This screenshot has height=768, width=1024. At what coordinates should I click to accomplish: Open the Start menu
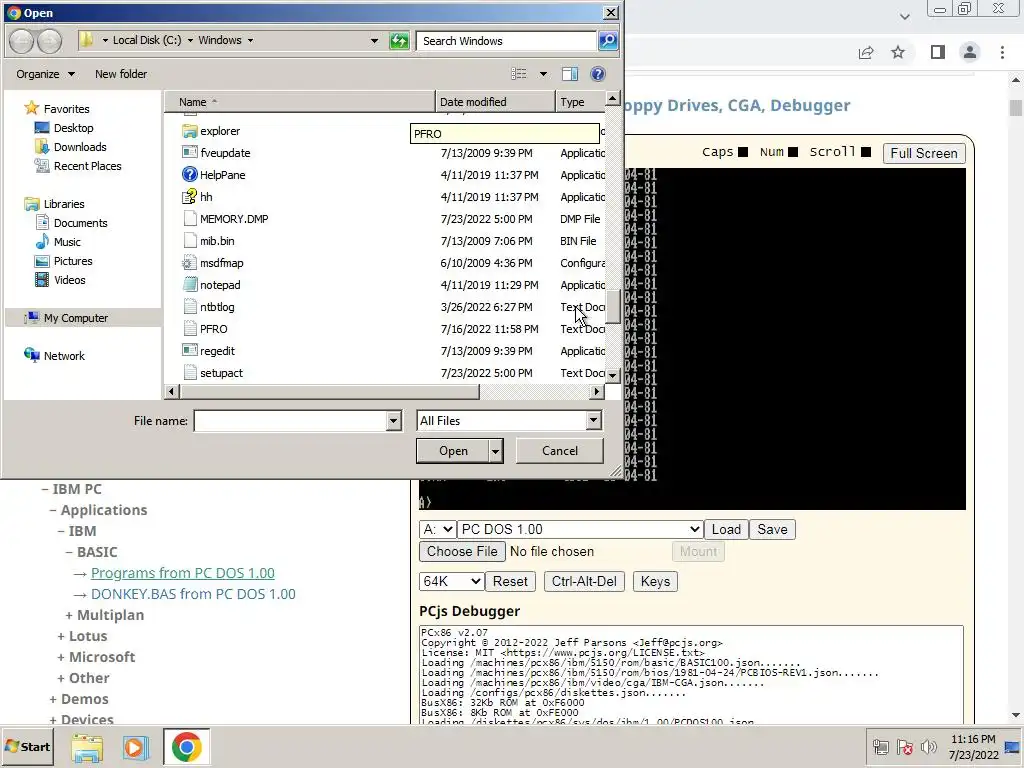27,747
